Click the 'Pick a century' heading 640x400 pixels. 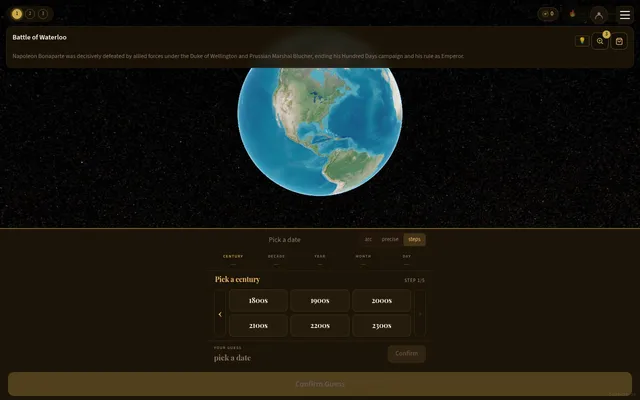click(x=238, y=279)
